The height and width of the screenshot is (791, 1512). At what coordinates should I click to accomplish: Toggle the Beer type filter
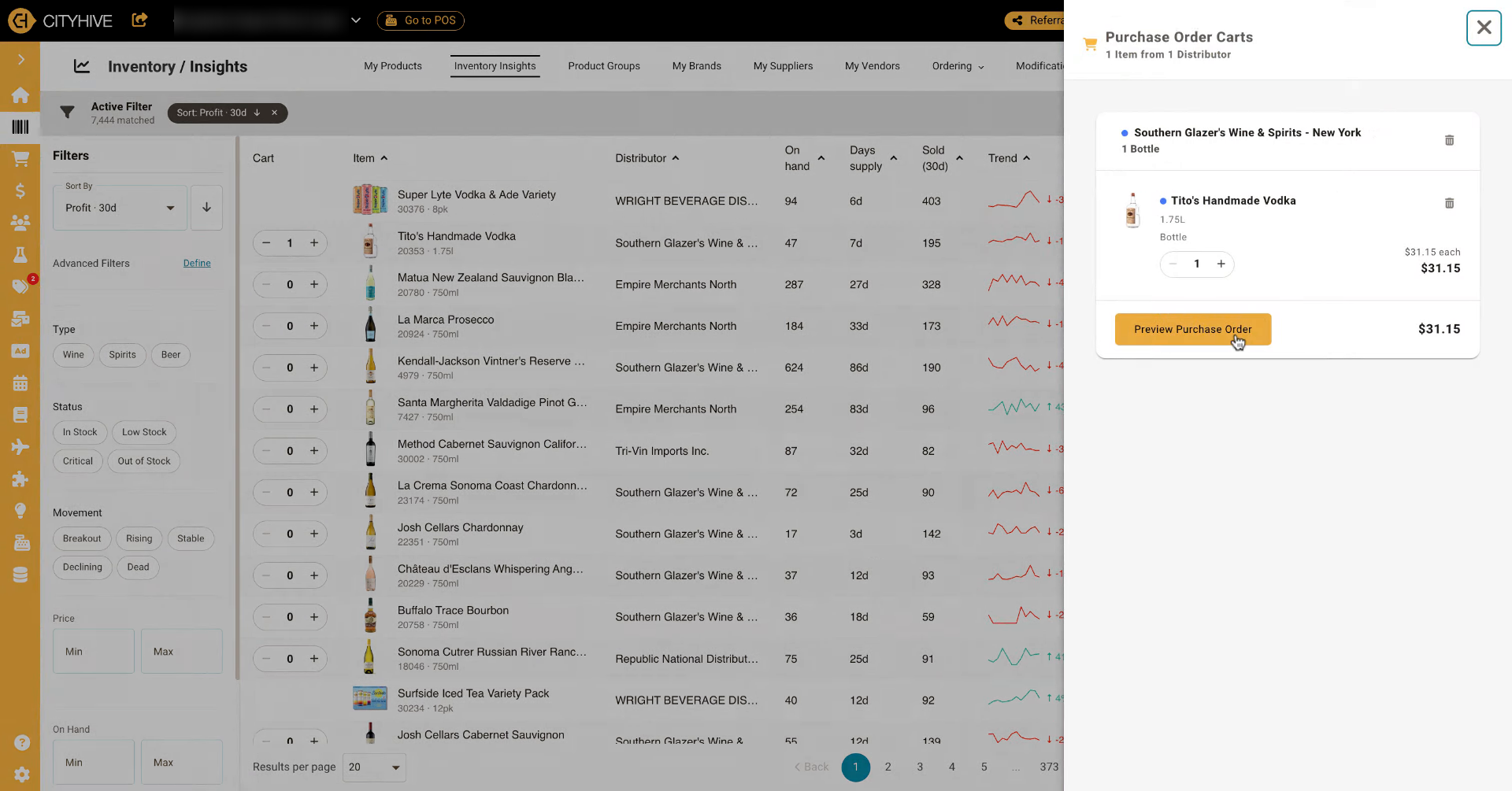click(x=171, y=355)
